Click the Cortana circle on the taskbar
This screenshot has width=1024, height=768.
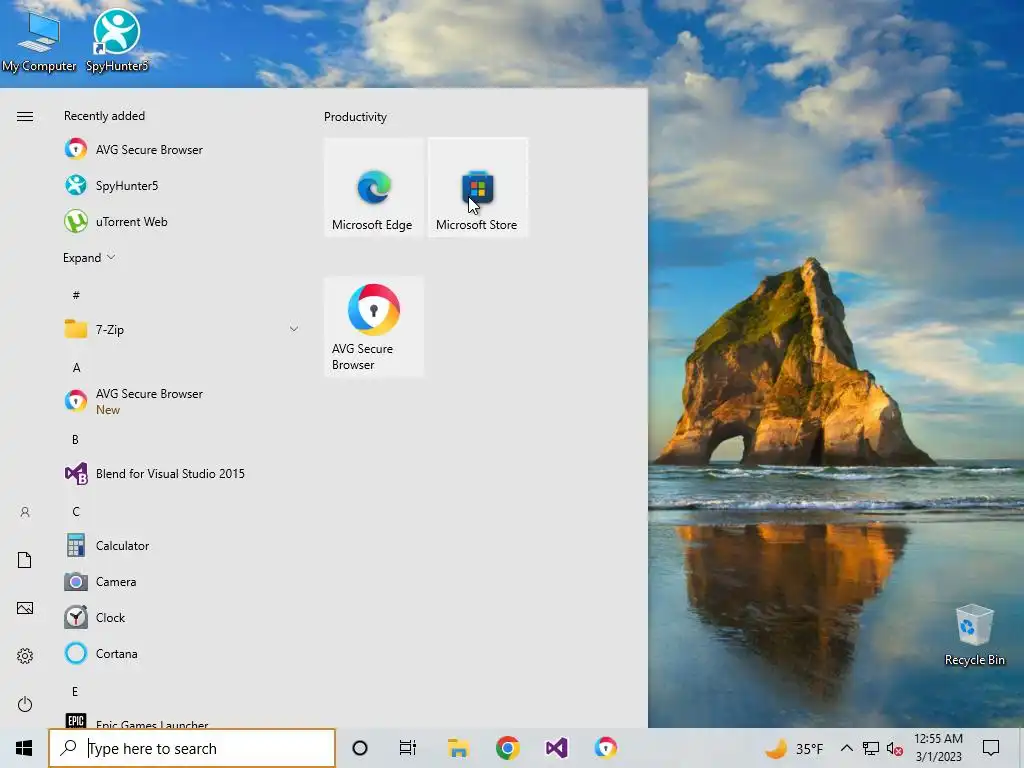tap(360, 748)
